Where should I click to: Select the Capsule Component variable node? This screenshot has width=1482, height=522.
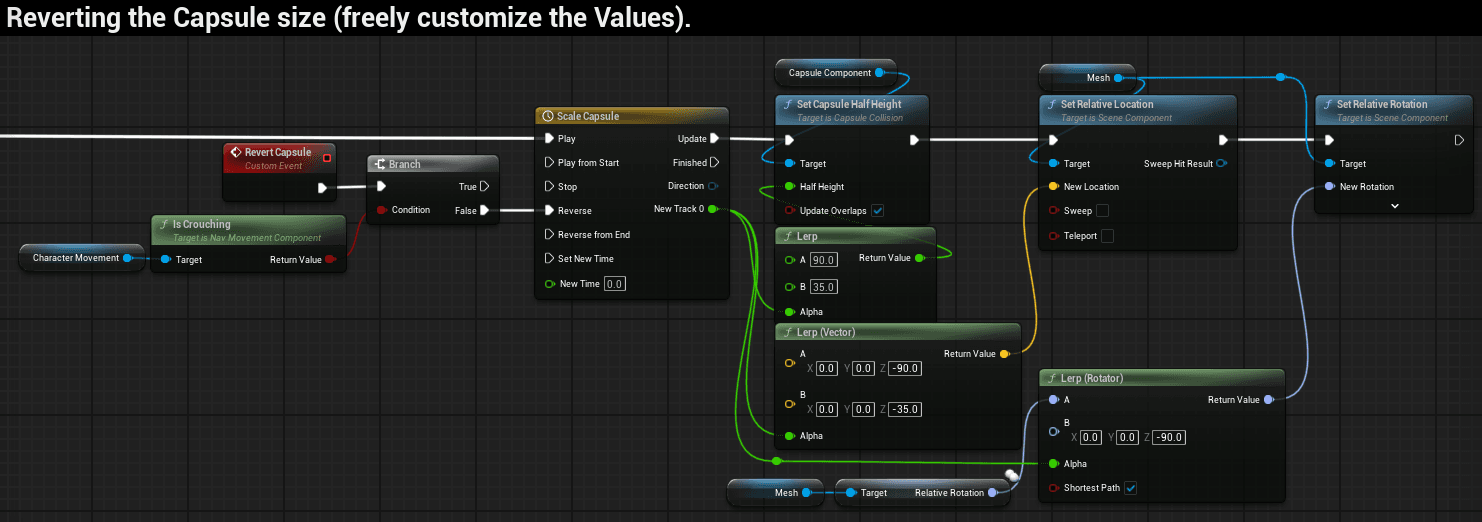pyautogui.click(x=829, y=73)
